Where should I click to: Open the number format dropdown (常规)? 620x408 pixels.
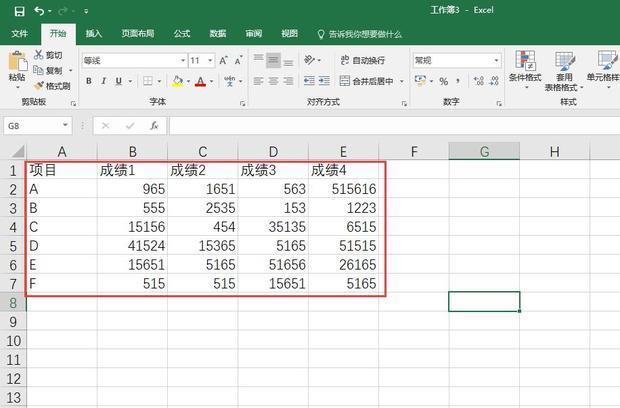pos(496,60)
